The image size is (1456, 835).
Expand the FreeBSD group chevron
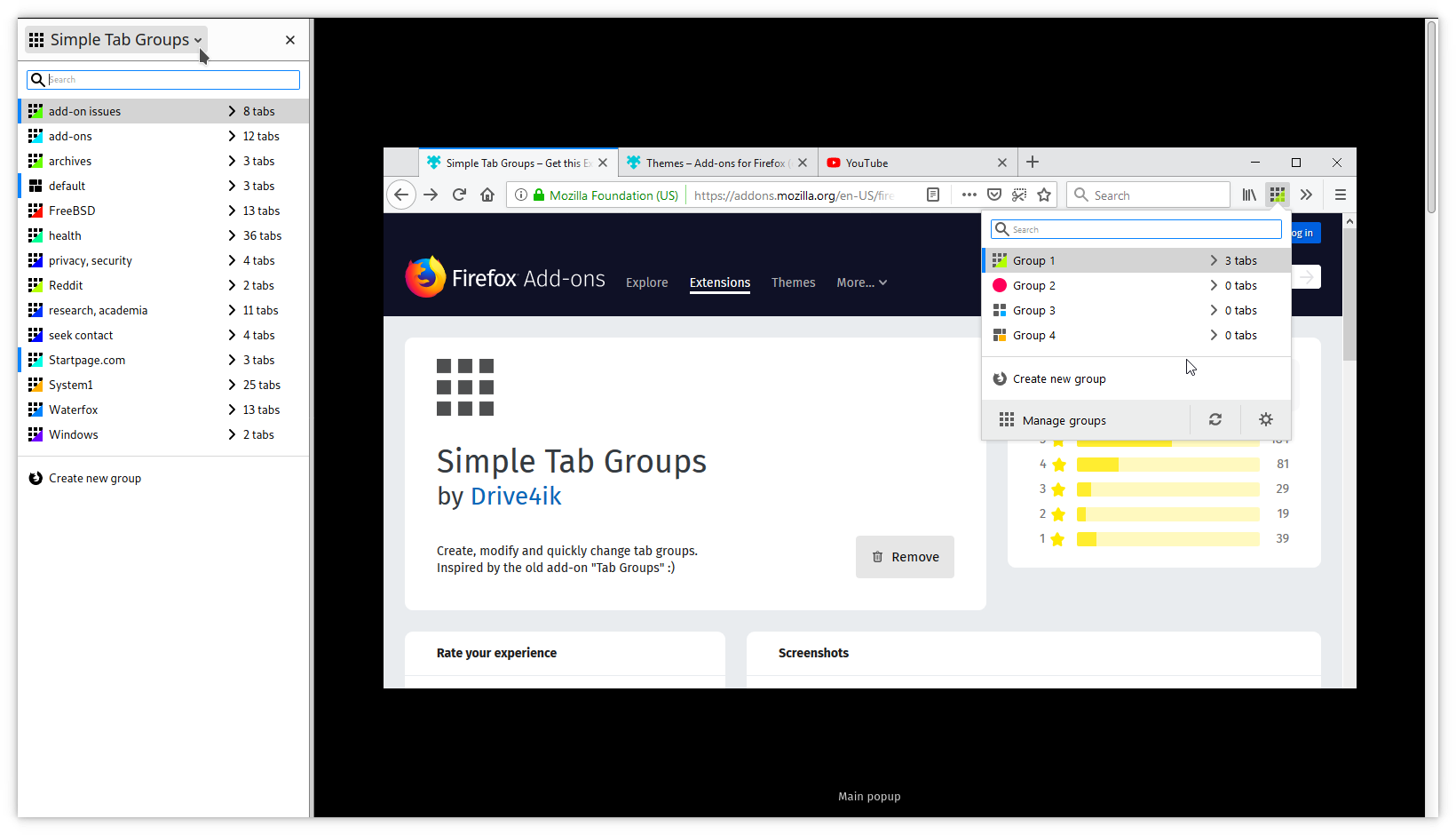232,211
